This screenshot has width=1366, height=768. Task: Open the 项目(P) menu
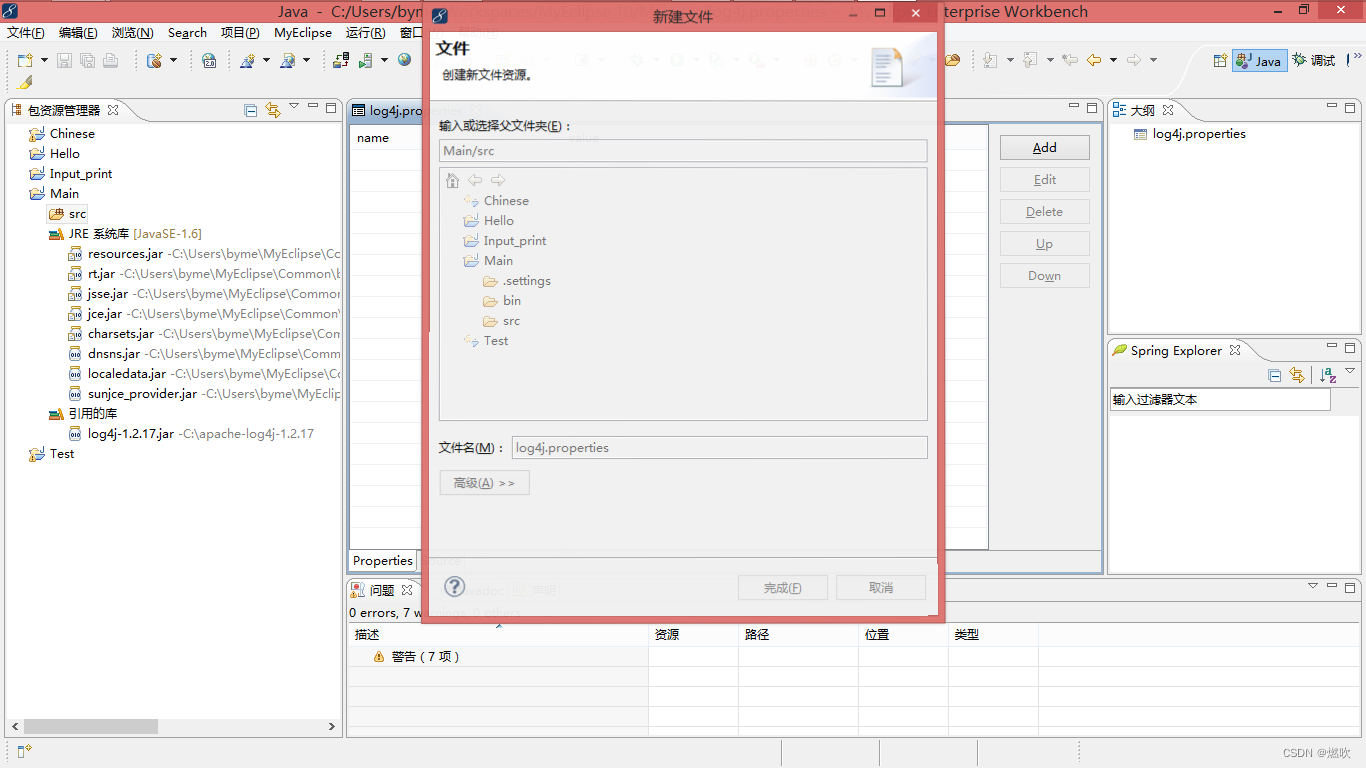point(240,33)
